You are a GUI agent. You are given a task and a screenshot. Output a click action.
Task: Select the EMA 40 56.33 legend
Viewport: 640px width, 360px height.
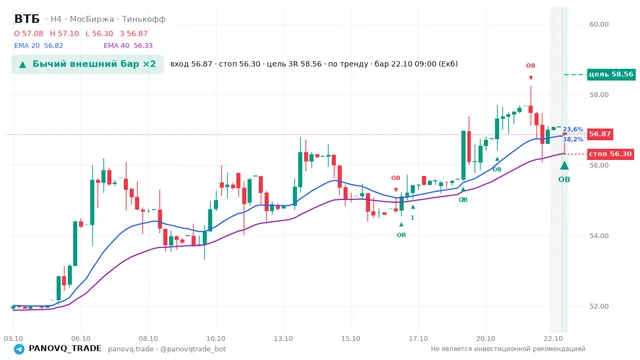tap(128, 46)
